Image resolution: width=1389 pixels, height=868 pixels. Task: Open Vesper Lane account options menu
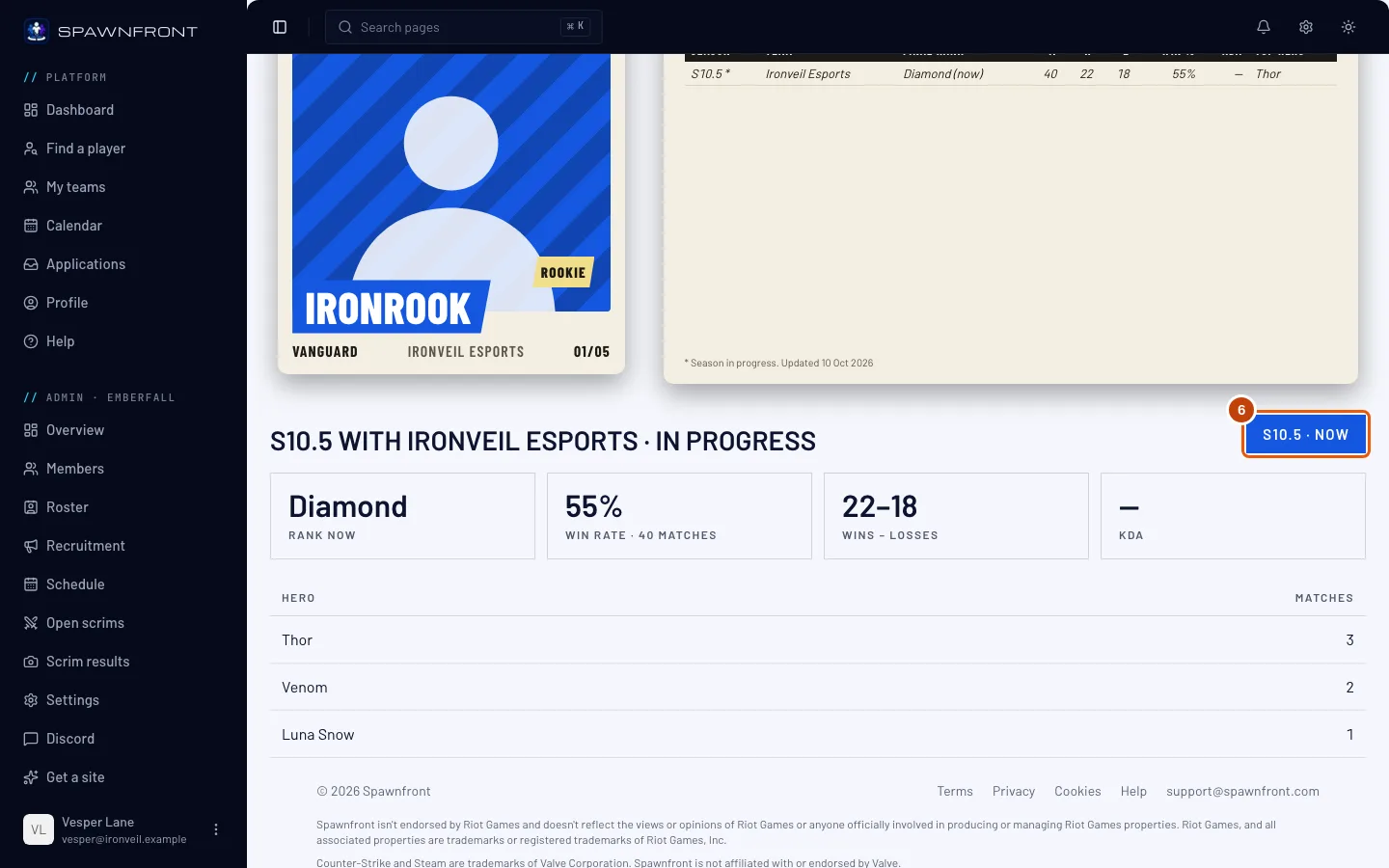(x=216, y=829)
